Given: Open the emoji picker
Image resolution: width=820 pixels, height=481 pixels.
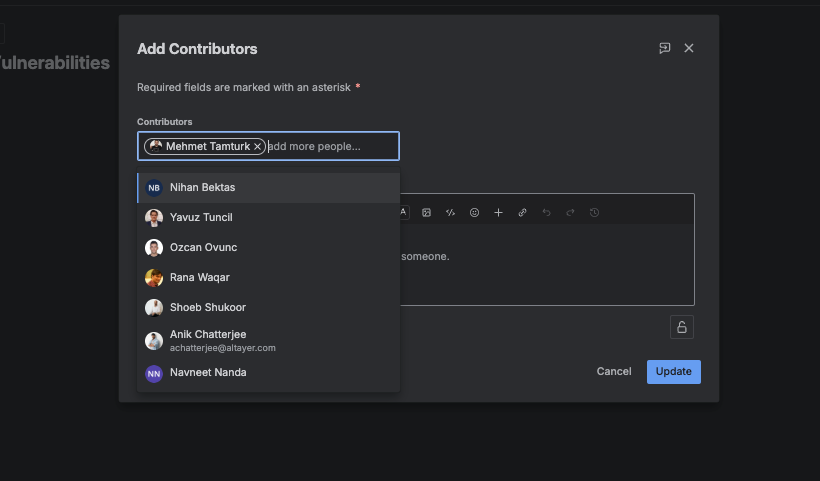Looking at the screenshot, I should click(x=474, y=212).
